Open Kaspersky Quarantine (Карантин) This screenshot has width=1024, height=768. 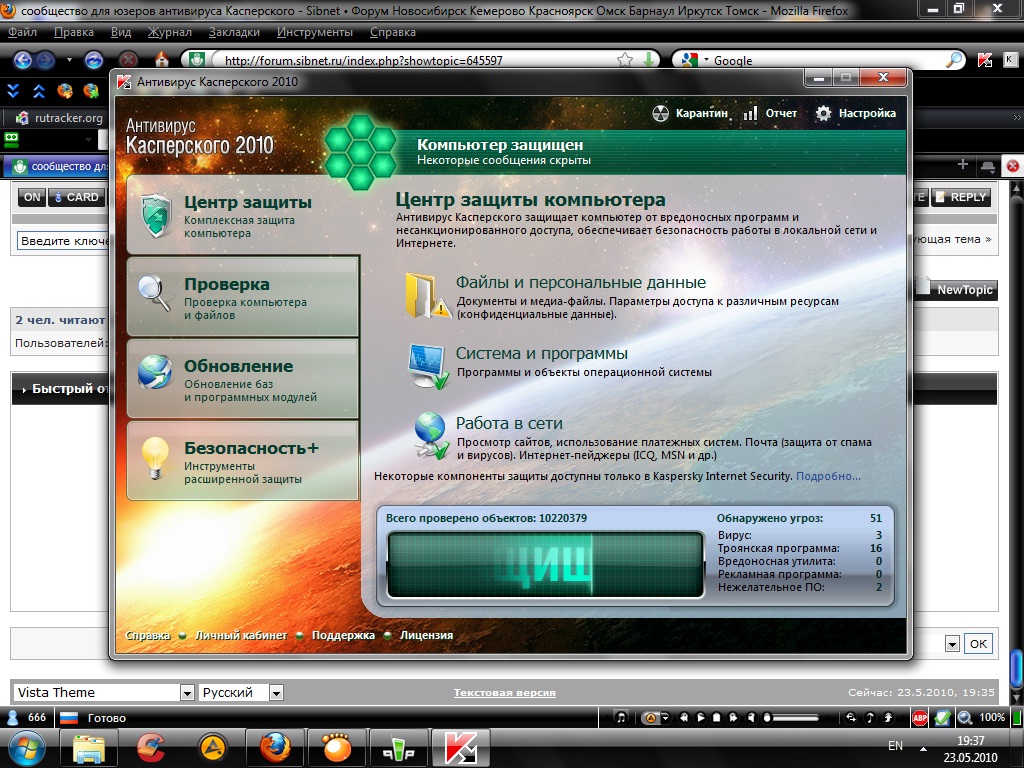[x=690, y=113]
